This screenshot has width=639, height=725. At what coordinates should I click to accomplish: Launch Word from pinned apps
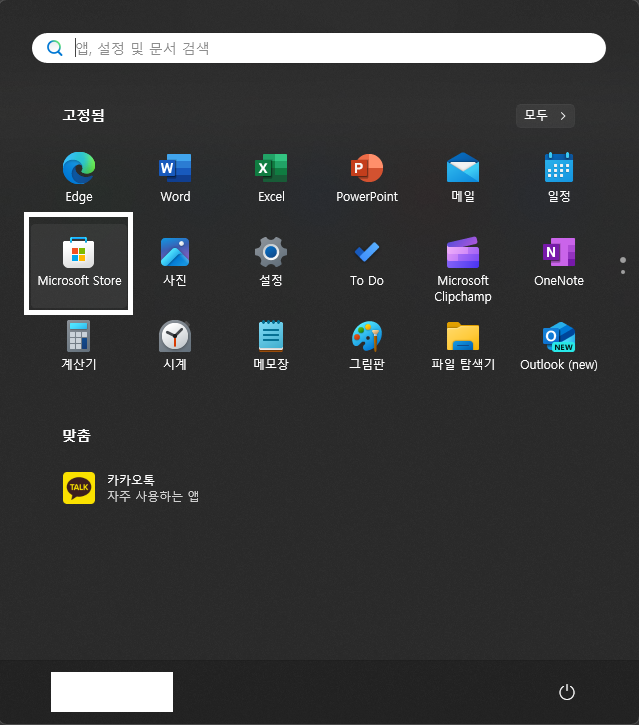[175, 178]
